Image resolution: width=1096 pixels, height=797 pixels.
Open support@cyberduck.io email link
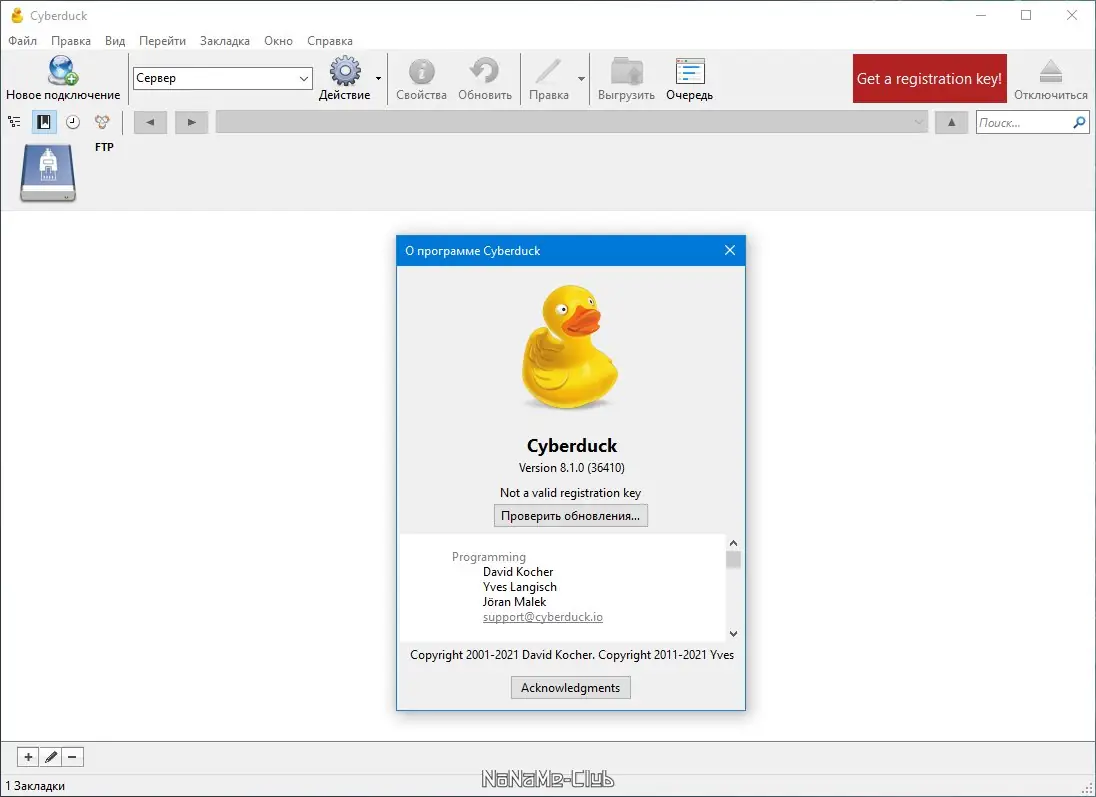(542, 617)
